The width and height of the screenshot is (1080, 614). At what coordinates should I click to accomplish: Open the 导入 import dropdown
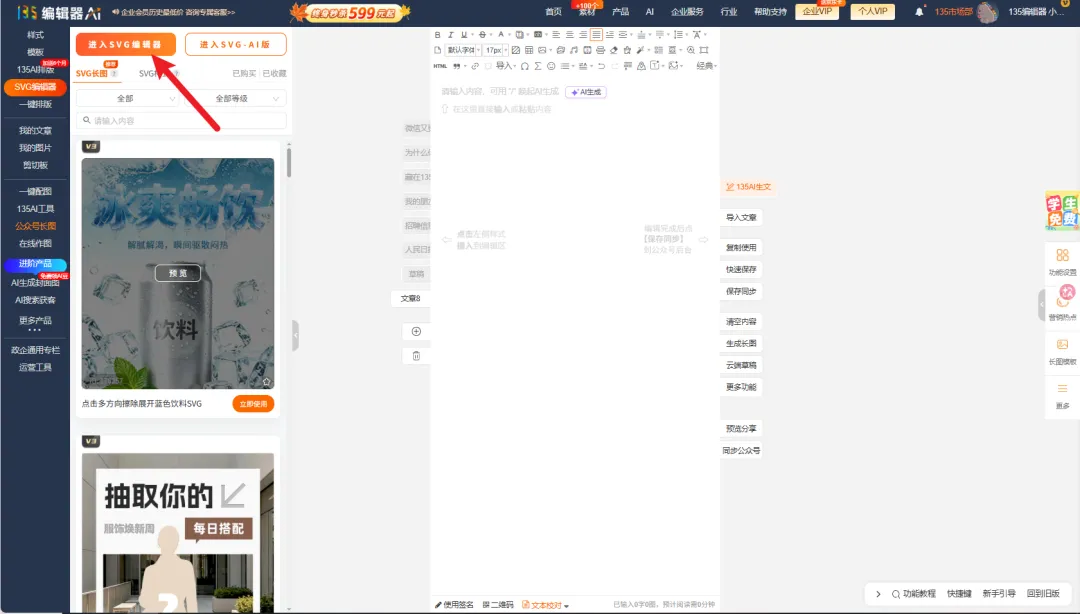506,66
